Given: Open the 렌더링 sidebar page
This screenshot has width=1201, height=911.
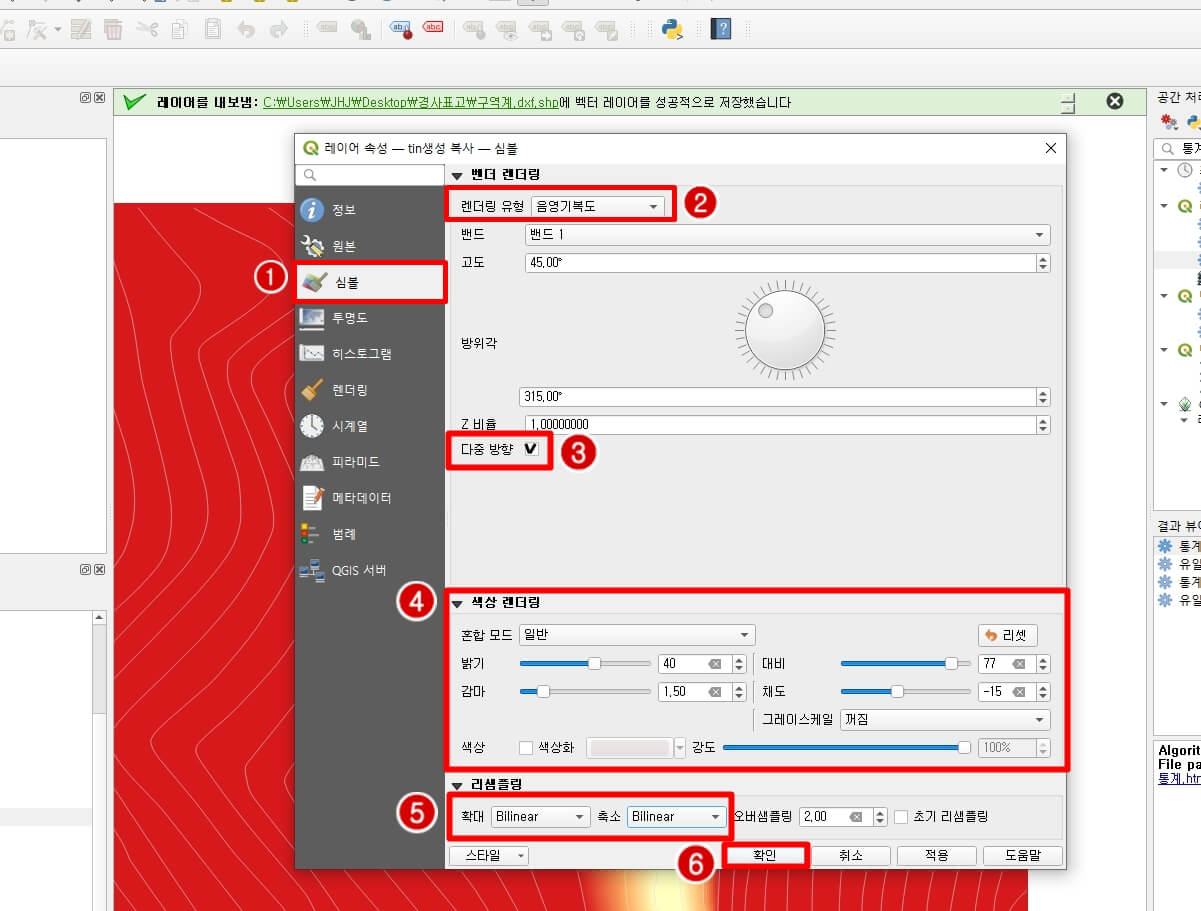Looking at the screenshot, I should (x=370, y=390).
